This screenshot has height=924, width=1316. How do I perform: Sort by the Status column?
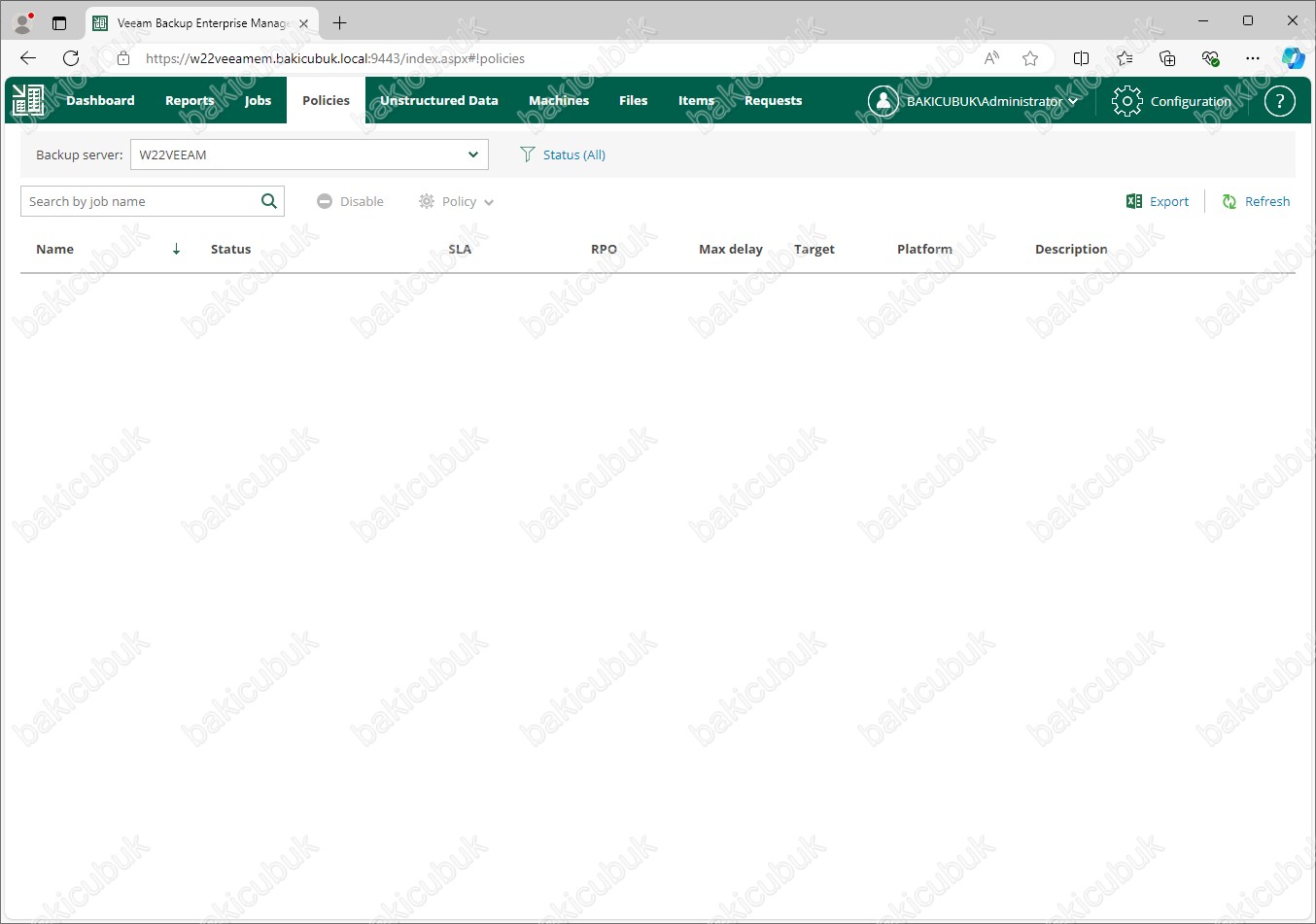point(230,249)
